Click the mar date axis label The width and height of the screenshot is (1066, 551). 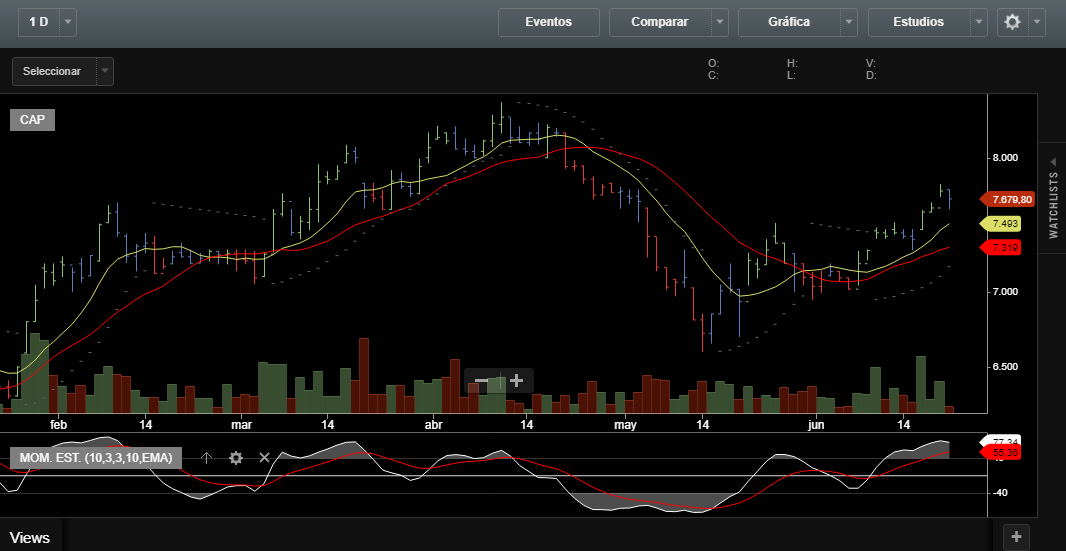pyautogui.click(x=241, y=425)
